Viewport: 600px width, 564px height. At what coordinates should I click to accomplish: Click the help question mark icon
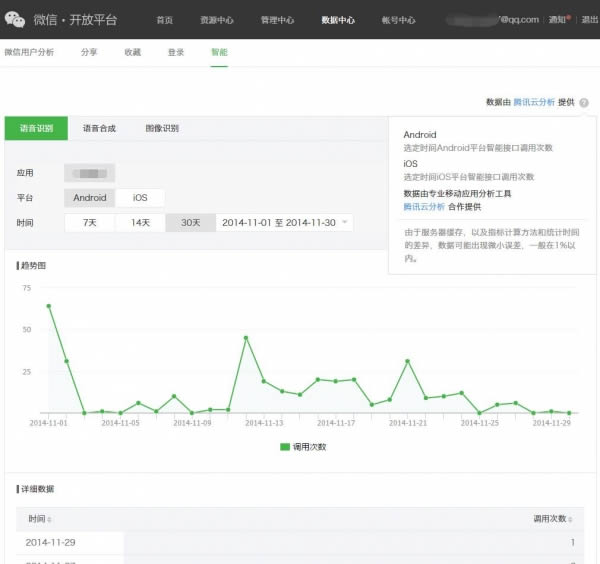(x=584, y=102)
